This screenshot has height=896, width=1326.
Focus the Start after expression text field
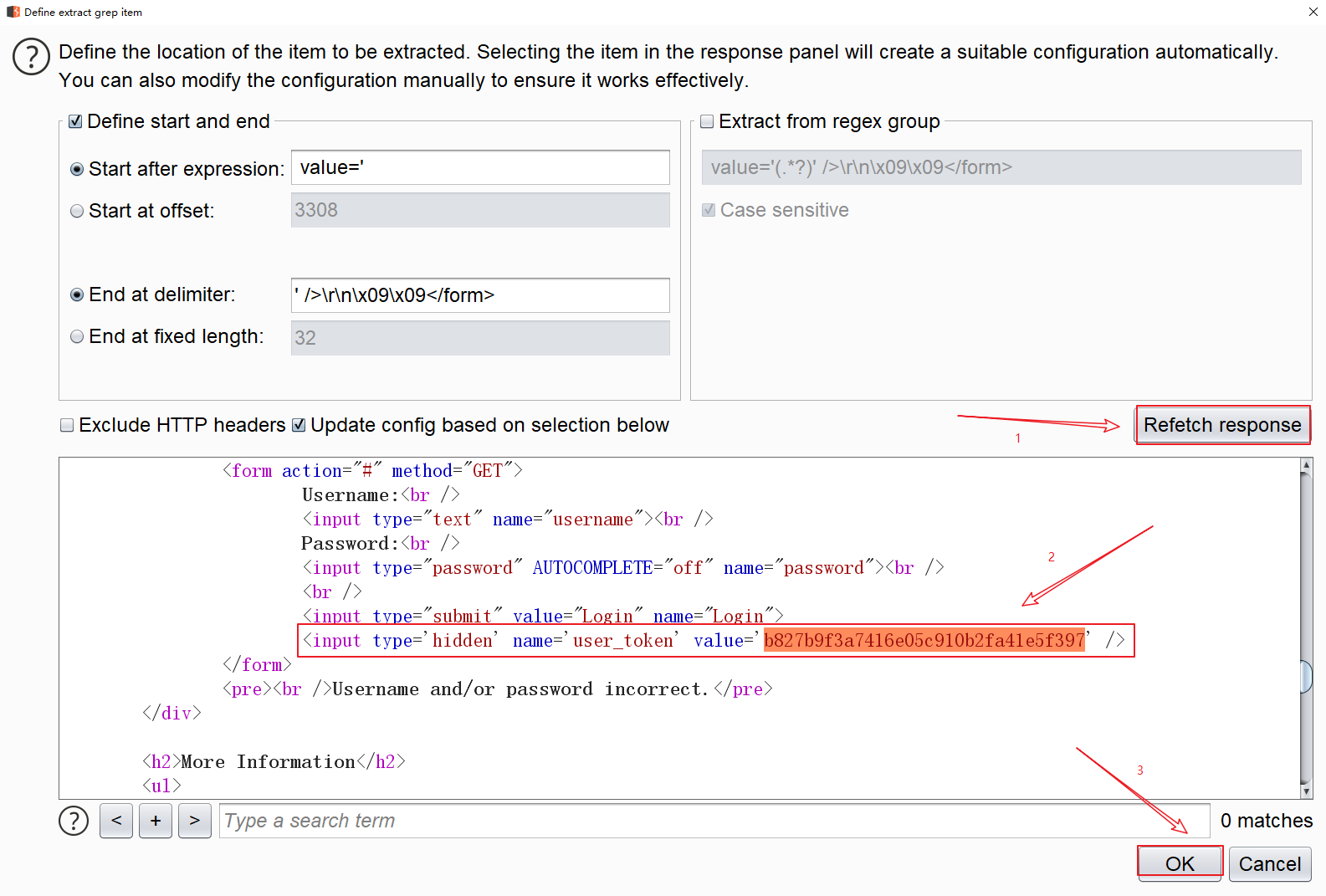(480, 168)
